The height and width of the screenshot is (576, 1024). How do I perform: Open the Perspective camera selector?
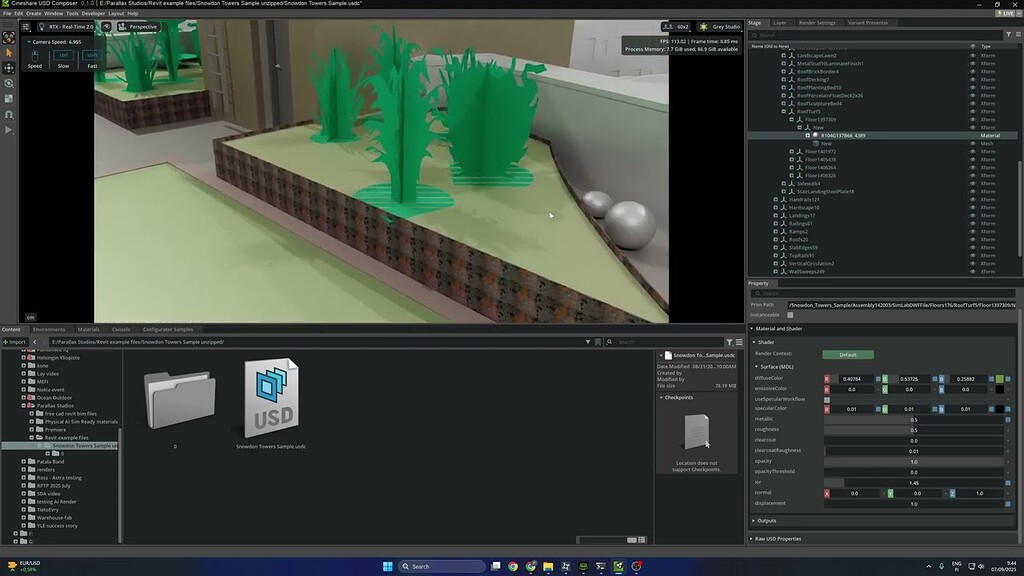coord(140,27)
